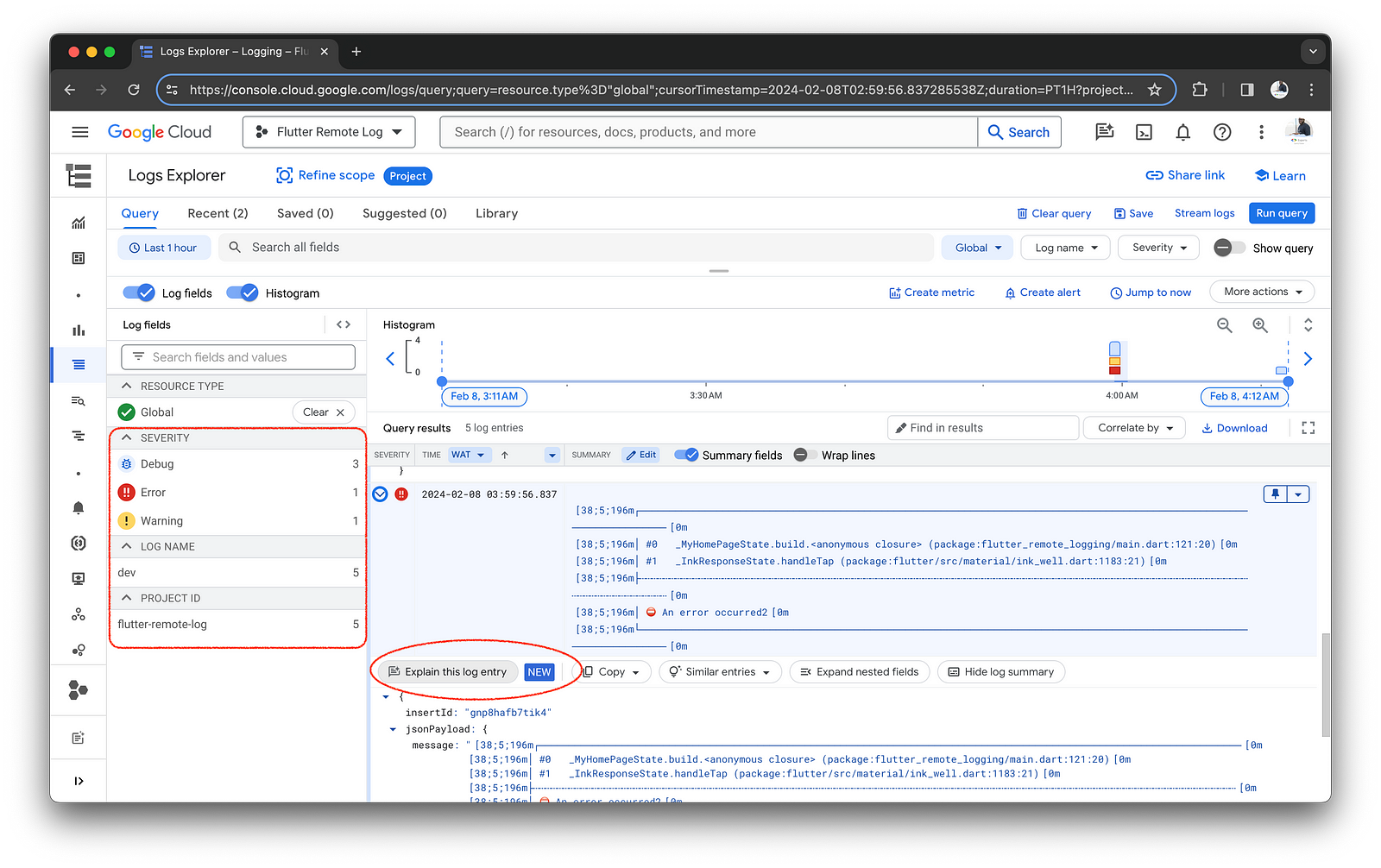The height and width of the screenshot is (868, 1381).
Task: Open the Severity dropdown
Action: [1159, 248]
